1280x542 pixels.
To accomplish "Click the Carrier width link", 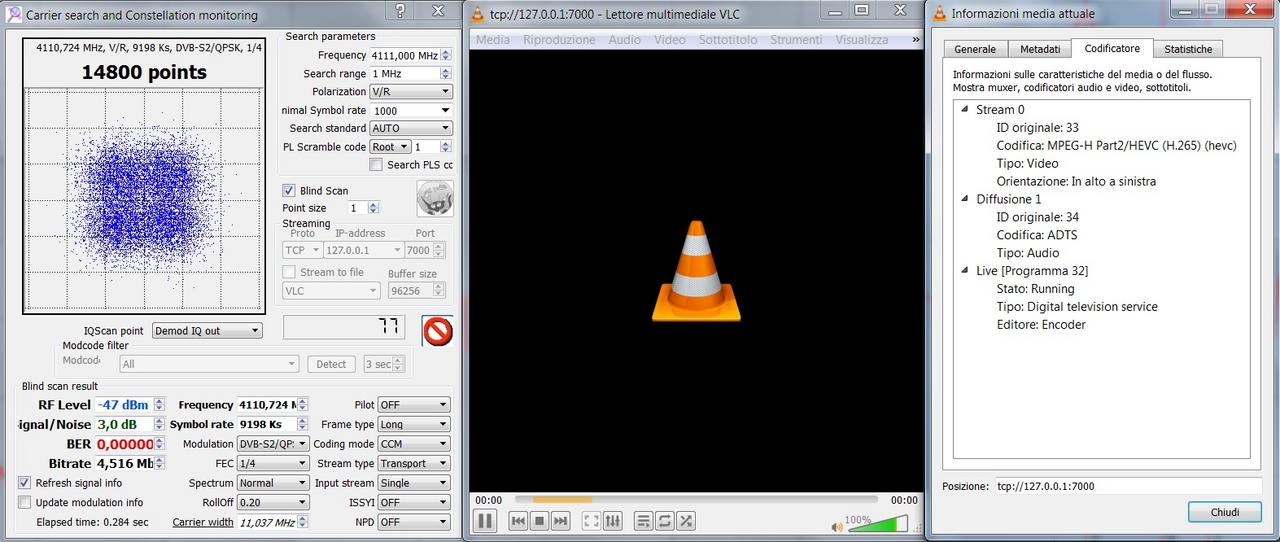I will click(203, 522).
